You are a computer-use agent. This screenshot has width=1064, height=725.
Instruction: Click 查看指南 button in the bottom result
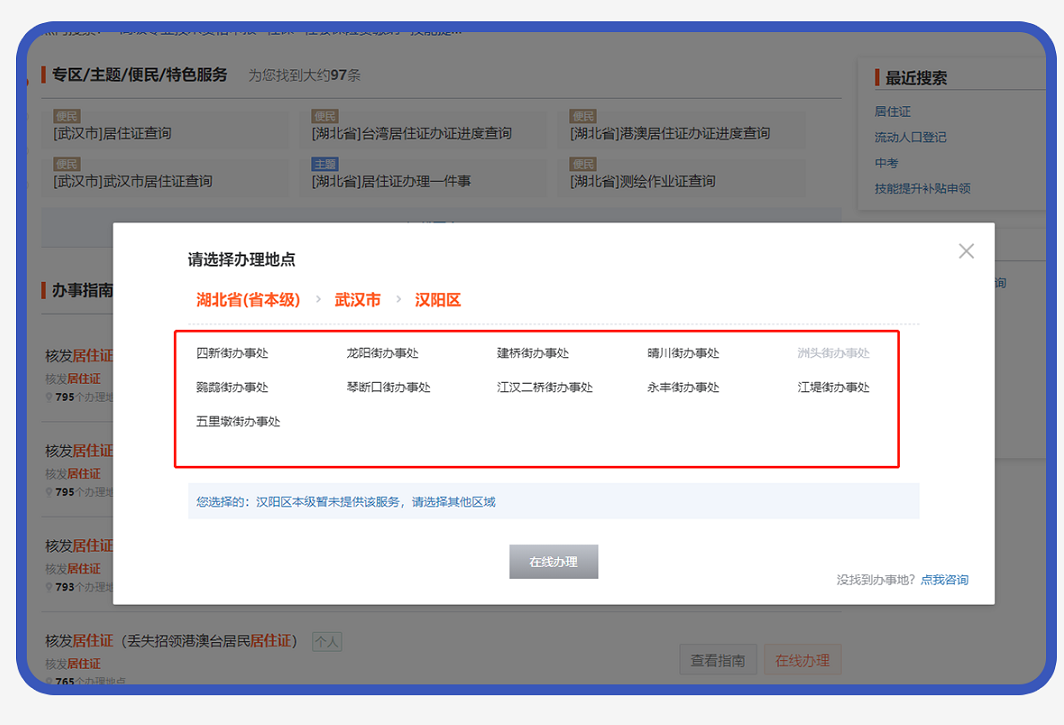click(x=717, y=660)
